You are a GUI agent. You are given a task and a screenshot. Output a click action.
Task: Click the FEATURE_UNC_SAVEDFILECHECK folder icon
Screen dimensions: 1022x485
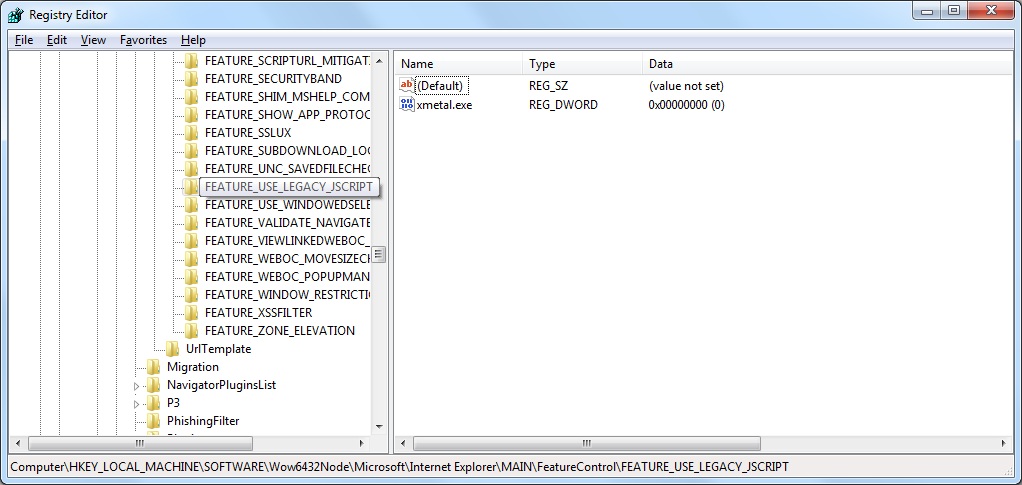191,169
